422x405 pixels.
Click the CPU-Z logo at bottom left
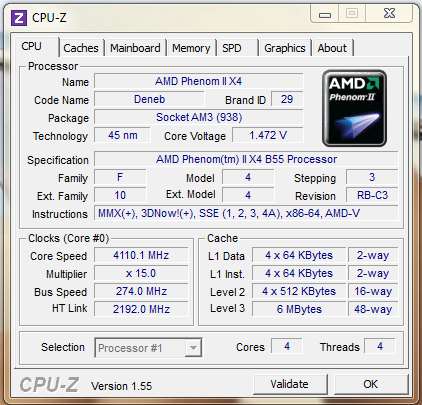coord(49,385)
